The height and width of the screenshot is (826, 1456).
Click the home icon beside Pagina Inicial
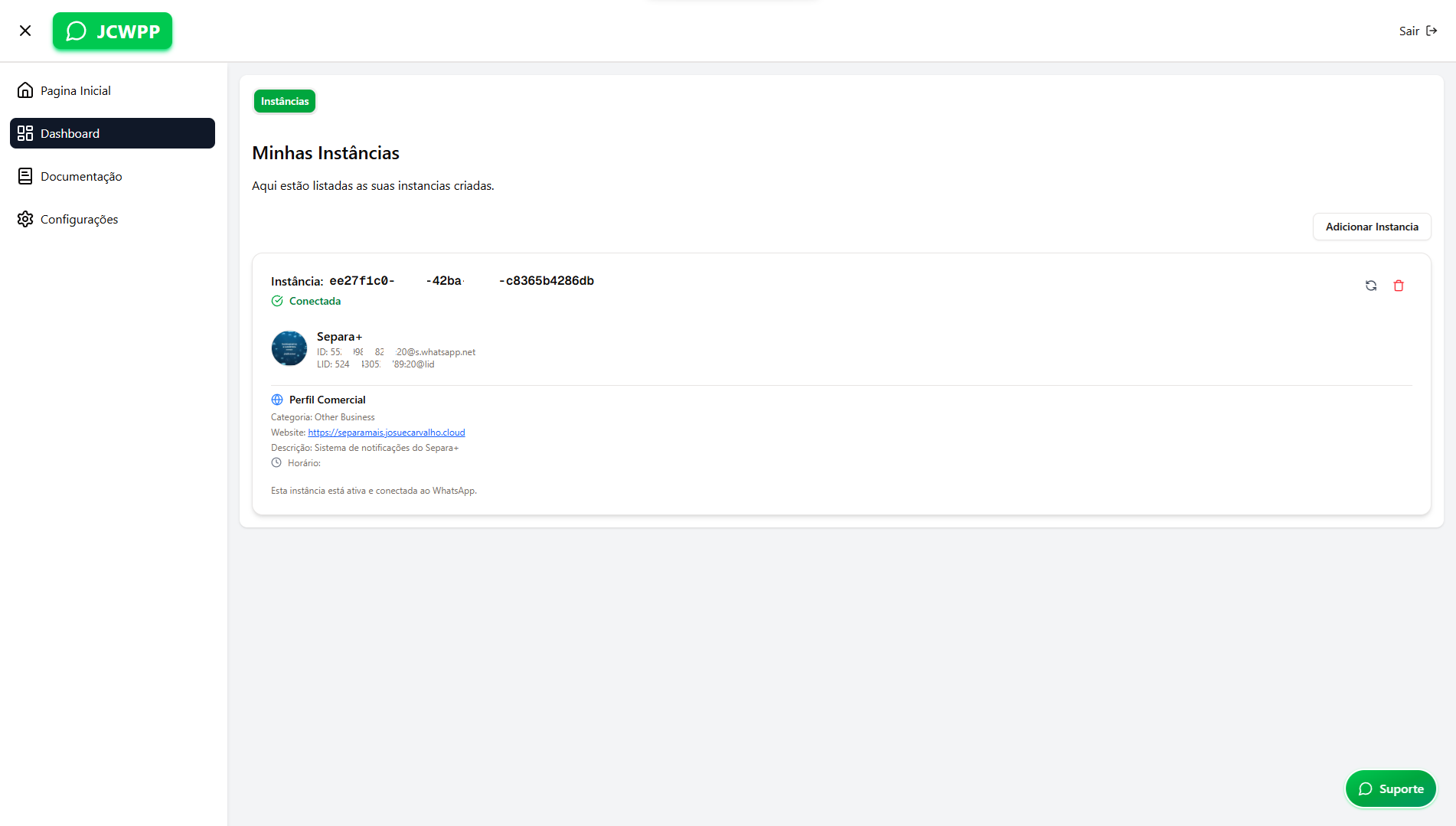(25, 90)
